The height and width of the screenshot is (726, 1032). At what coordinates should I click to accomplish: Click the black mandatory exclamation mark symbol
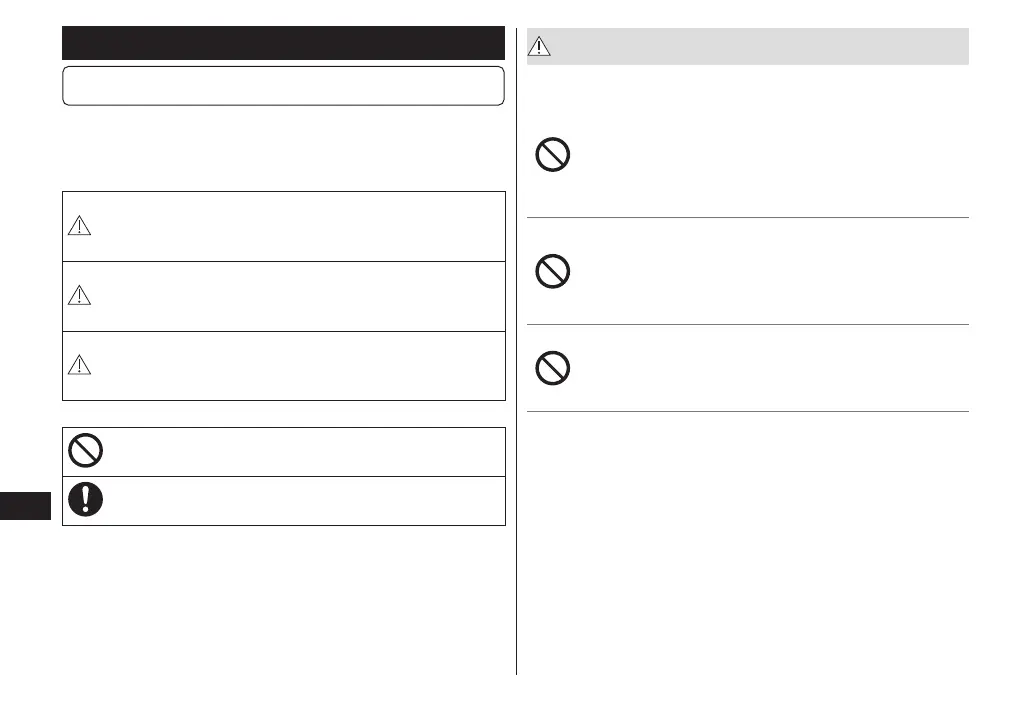[x=85, y=501]
